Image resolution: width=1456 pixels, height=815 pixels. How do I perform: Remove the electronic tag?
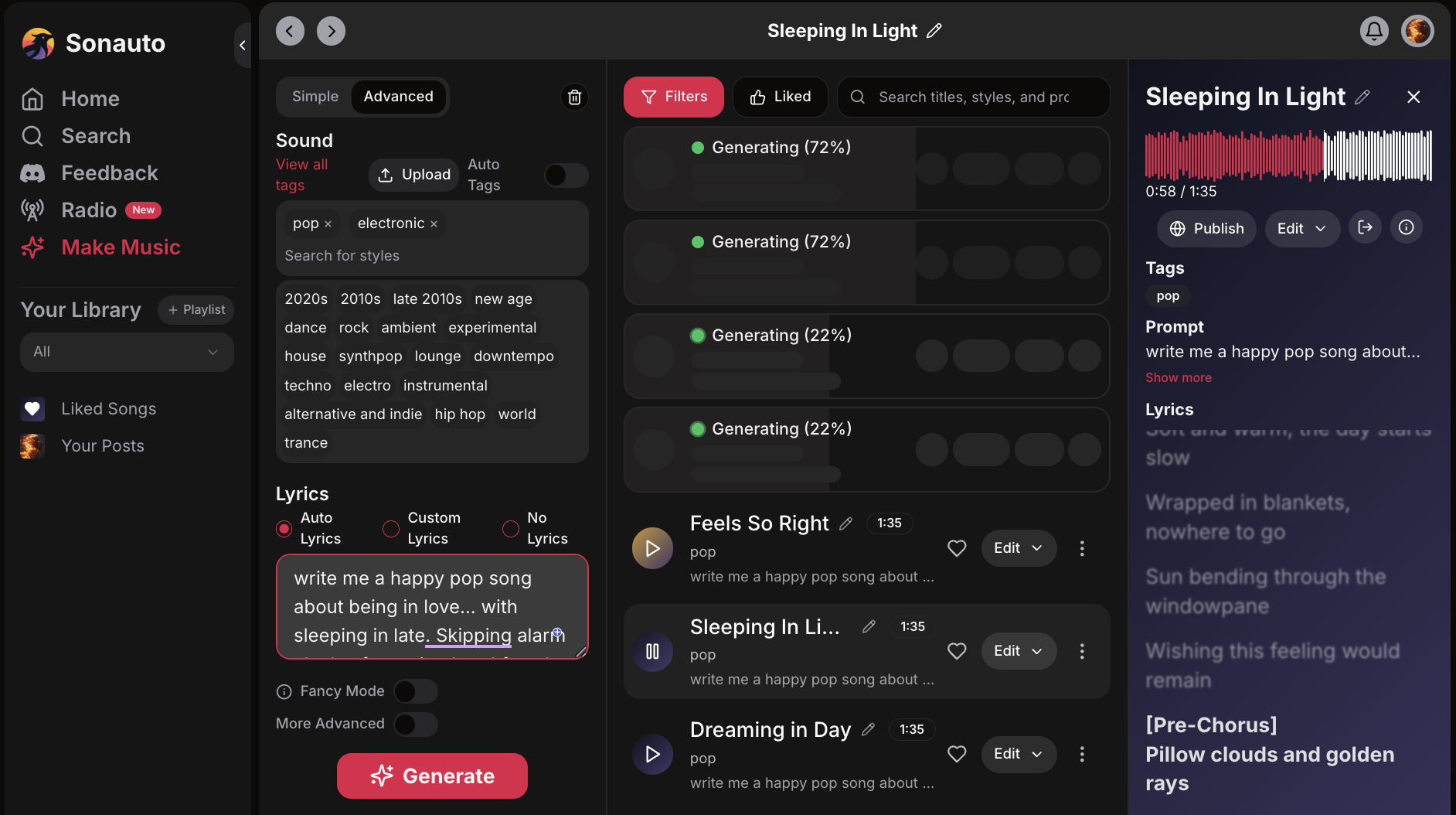434,223
